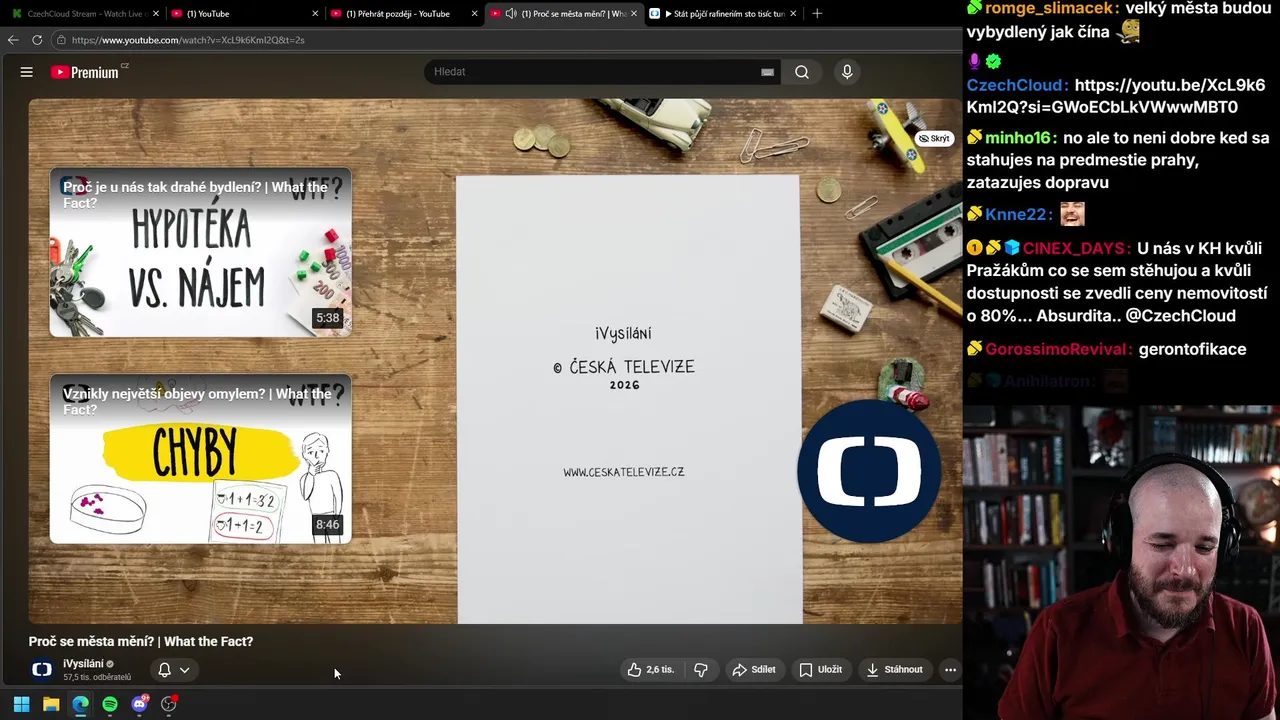Click romge_slimacek username in chat
The image size is (1280, 720).
click(x=1052, y=8)
